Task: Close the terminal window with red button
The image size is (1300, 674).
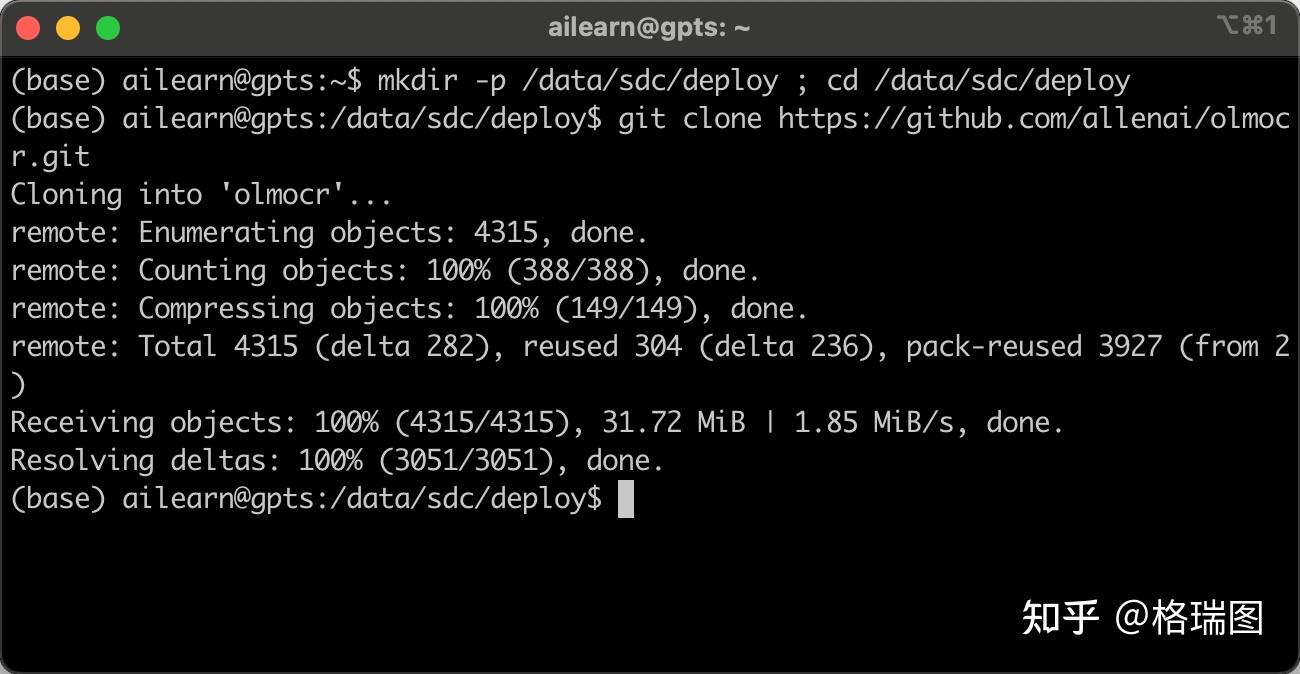Action: 28,28
